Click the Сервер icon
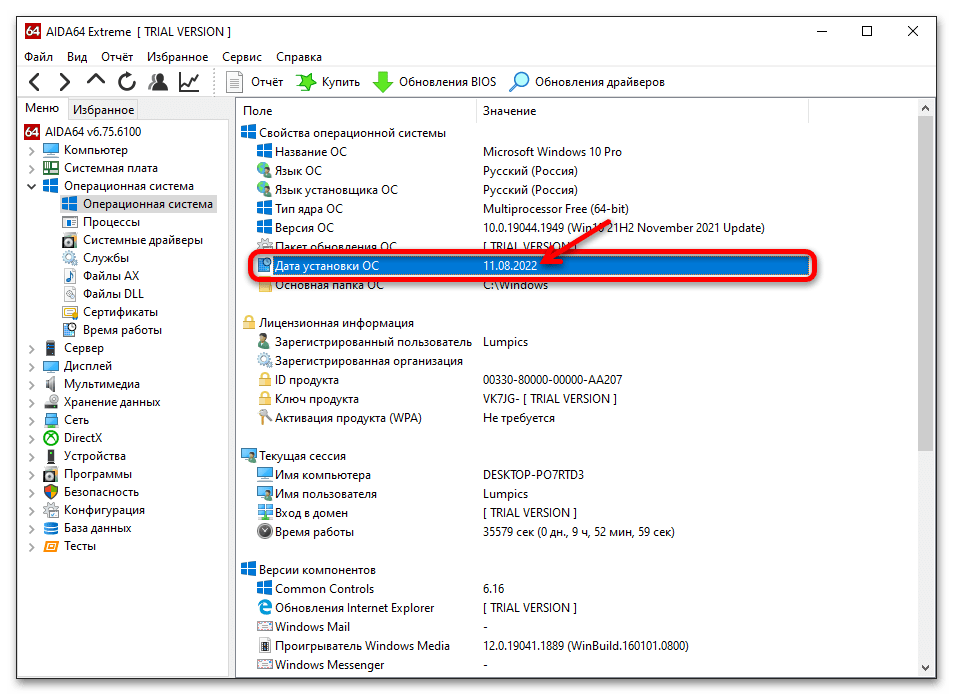 51,348
